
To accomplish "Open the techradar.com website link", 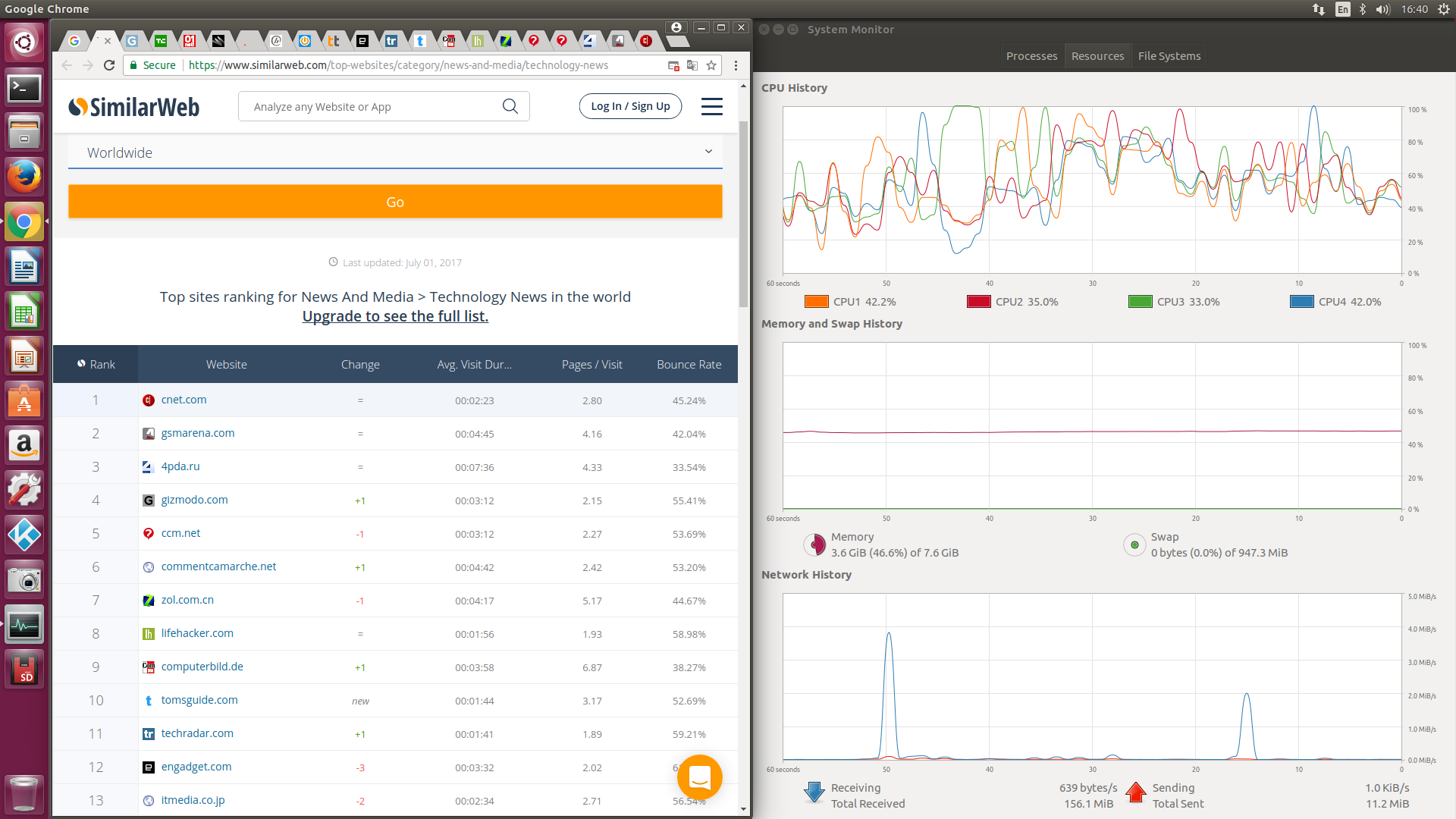I will pos(197,733).
